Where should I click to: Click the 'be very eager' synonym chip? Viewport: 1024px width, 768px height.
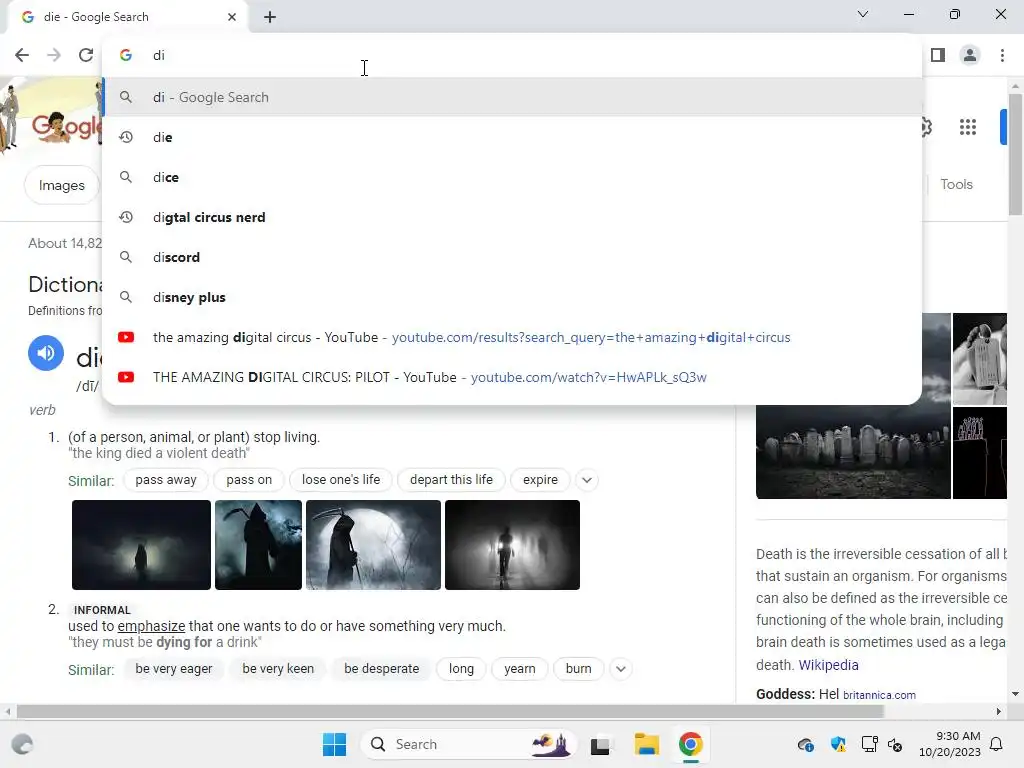point(174,669)
